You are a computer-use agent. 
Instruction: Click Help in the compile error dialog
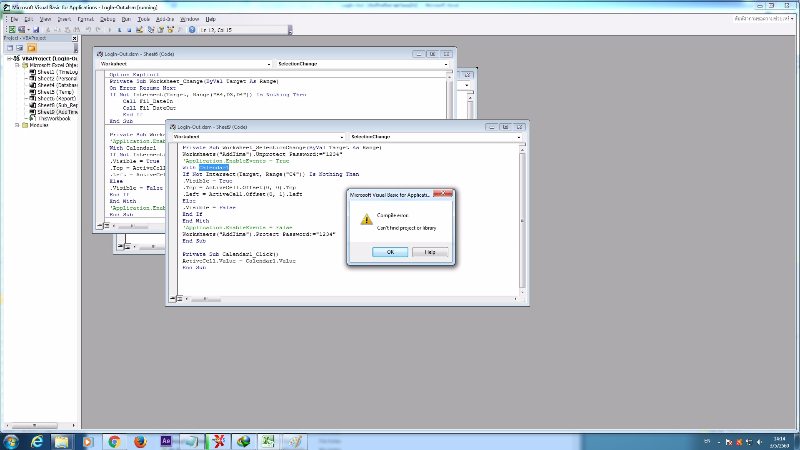[x=429, y=252]
